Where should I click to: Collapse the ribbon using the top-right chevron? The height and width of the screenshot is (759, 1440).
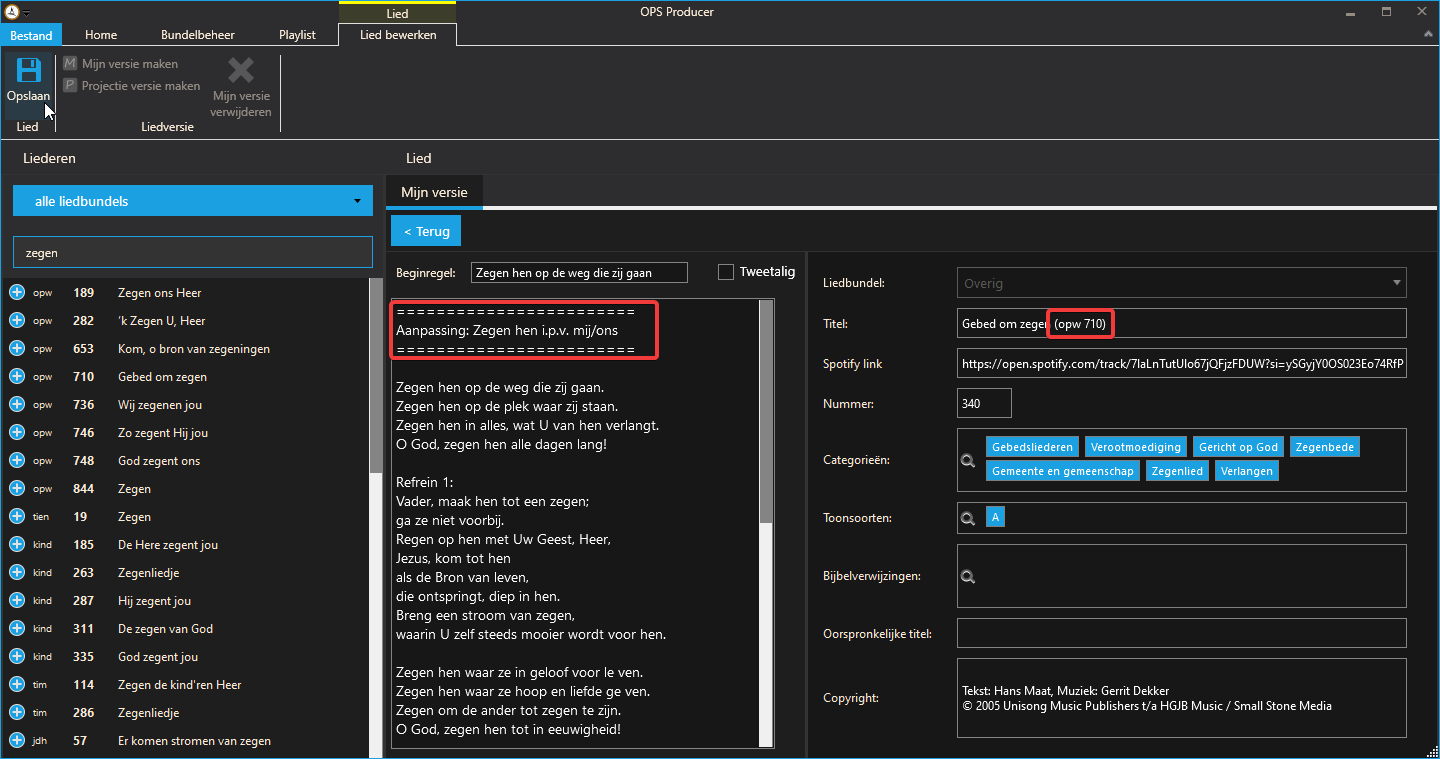pos(1428,35)
